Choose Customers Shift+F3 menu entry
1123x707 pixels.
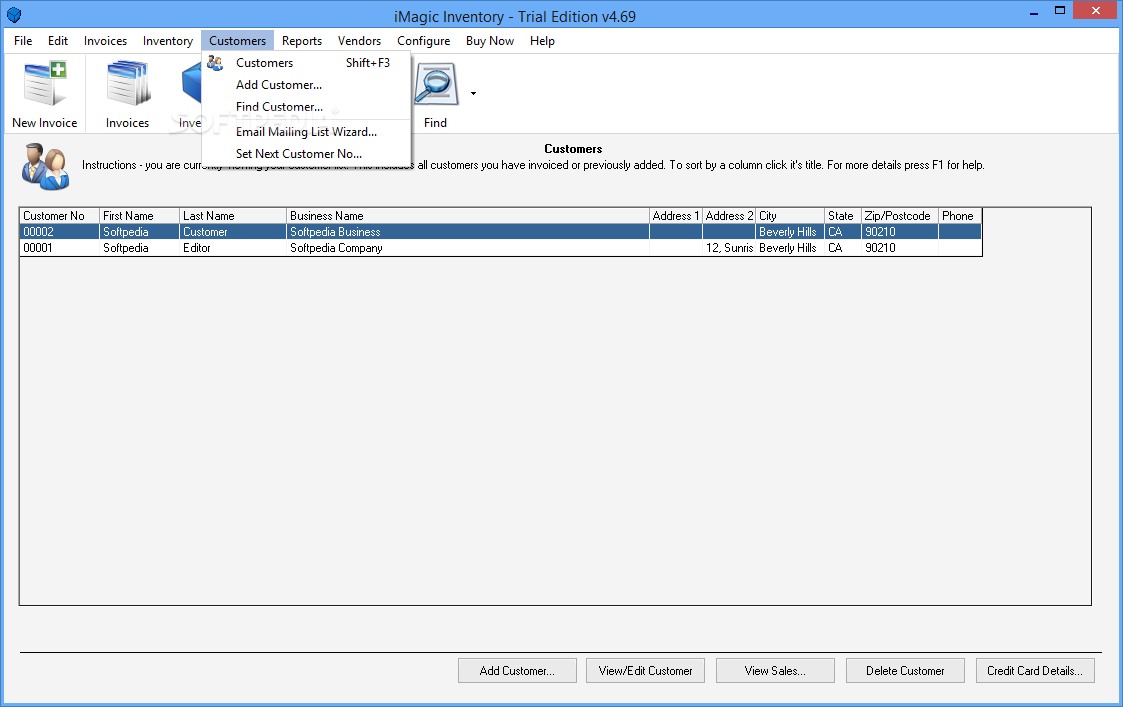306,63
